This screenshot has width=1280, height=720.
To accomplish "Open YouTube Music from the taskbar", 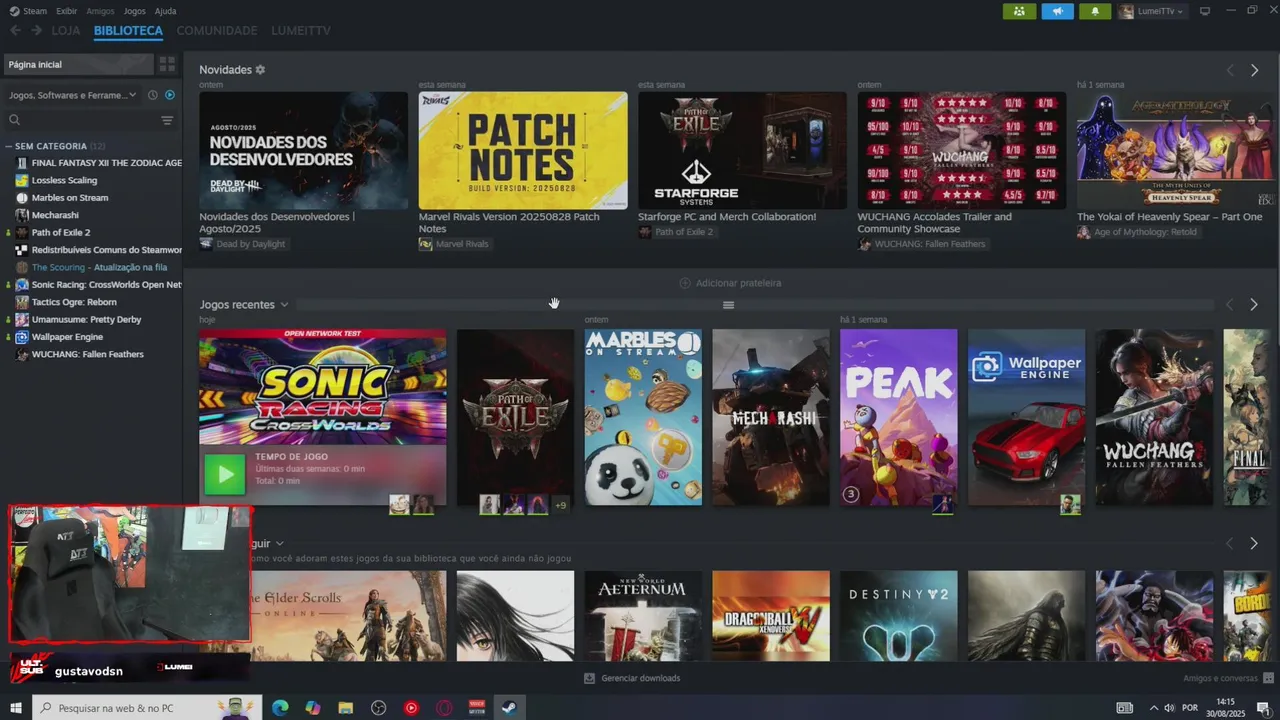I will click(411, 708).
